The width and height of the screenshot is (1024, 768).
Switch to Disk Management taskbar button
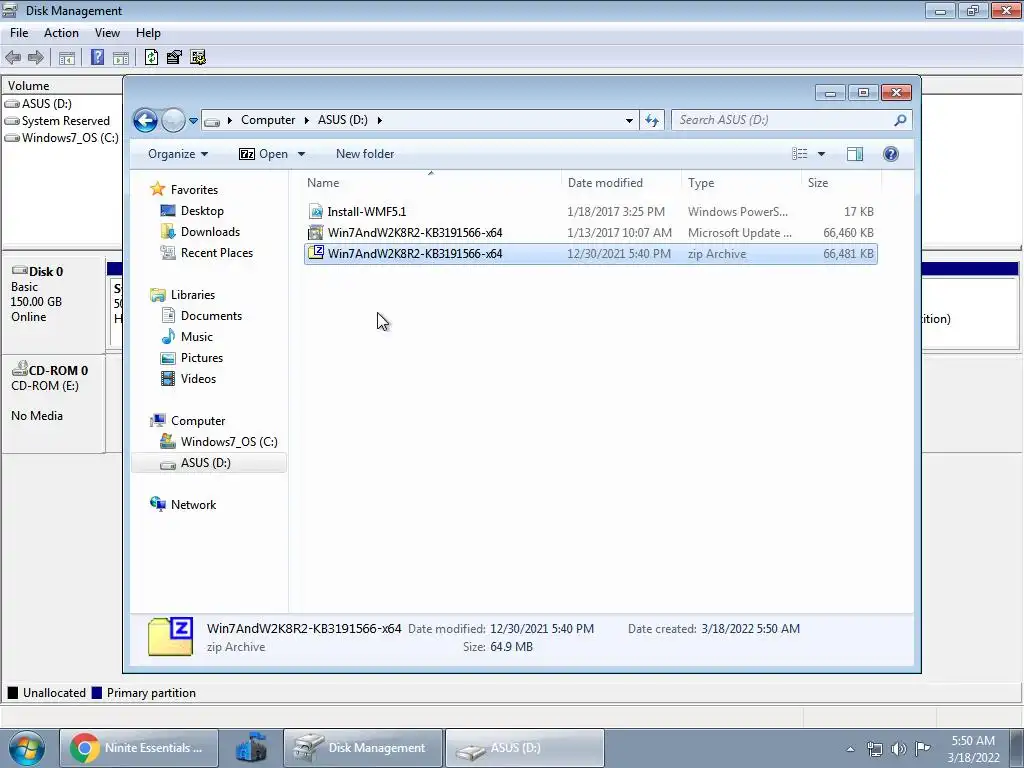click(x=363, y=748)
